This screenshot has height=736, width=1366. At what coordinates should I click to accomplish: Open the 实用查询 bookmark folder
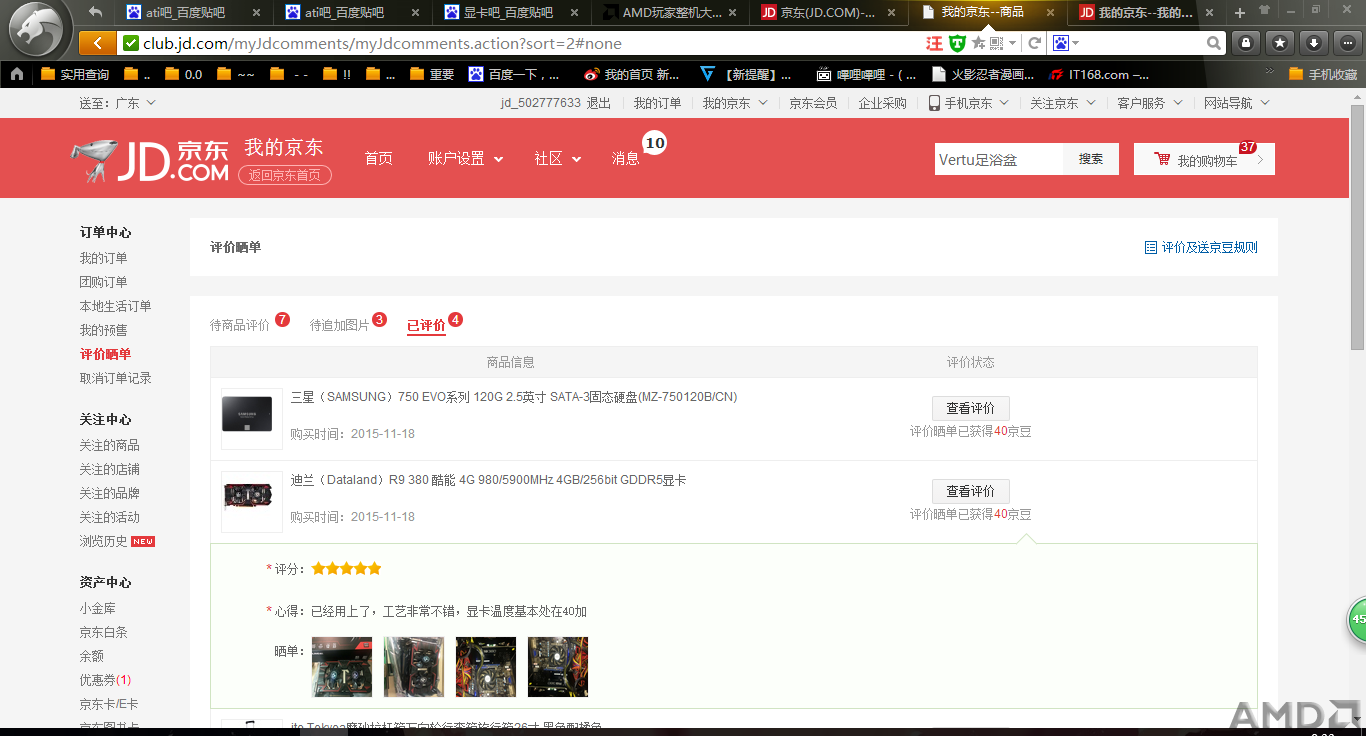[x=75, y=74]
